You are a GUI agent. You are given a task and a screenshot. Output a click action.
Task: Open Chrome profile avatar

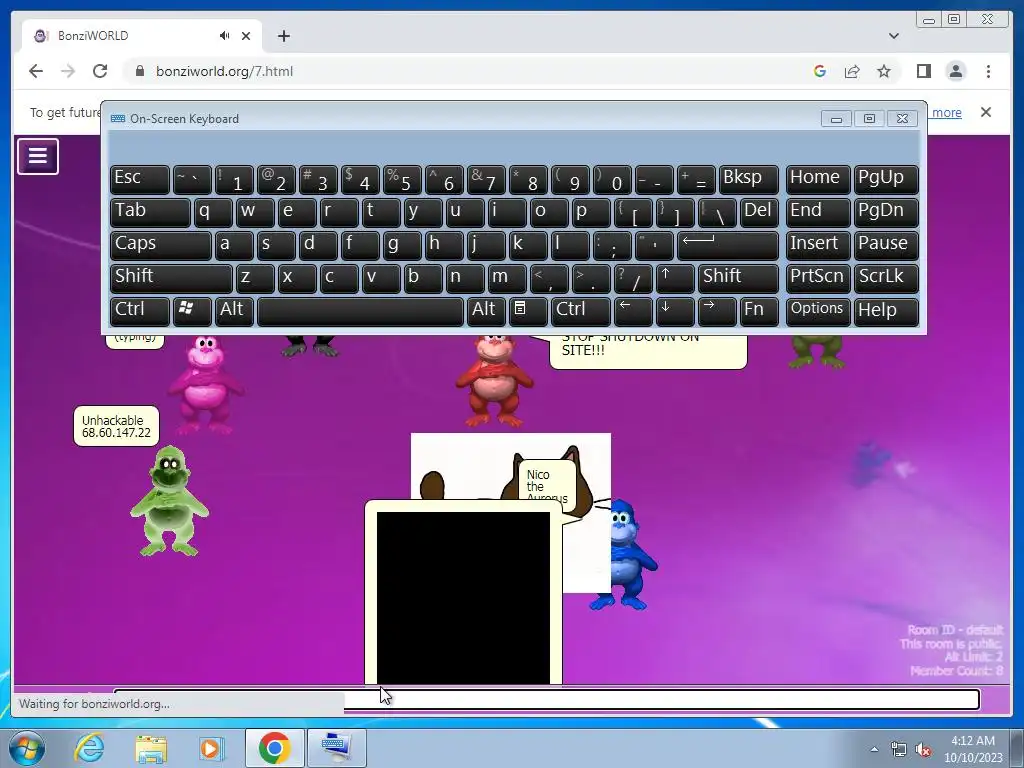coord(956,71)
